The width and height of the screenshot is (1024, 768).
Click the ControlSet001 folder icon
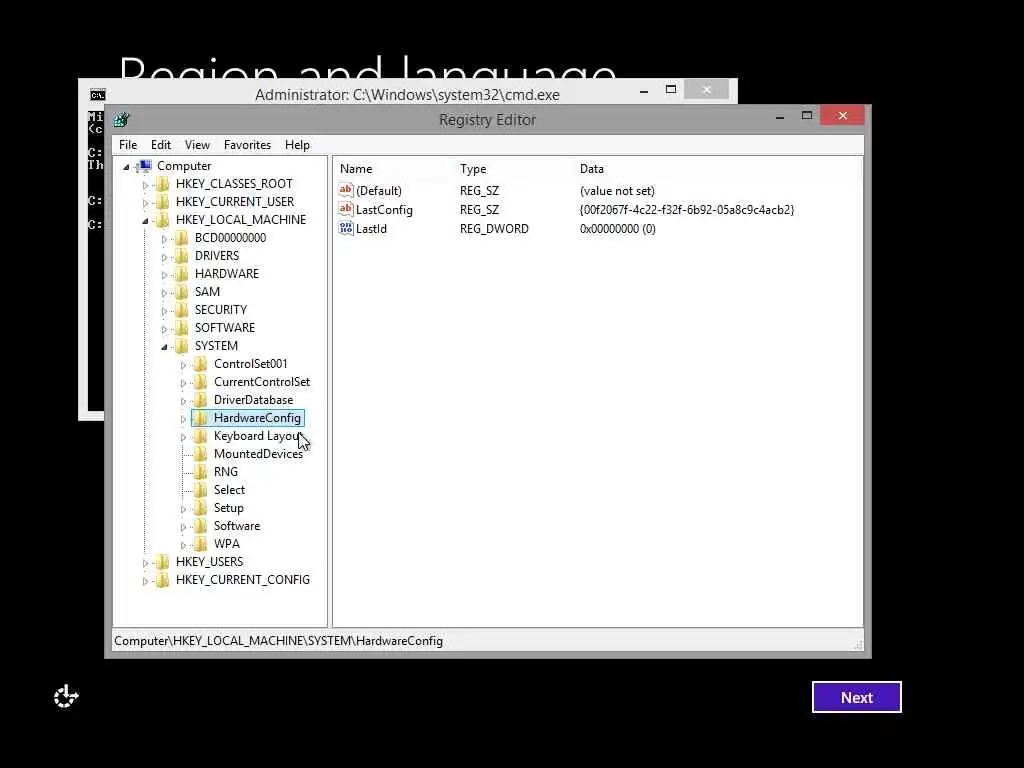(200, 364)
